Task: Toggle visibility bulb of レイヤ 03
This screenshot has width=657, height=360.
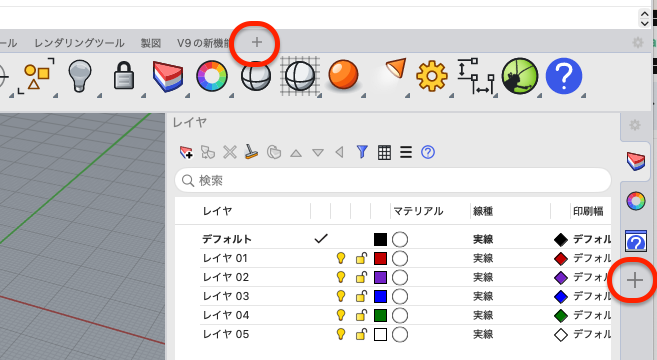Action: coord(341,296)
